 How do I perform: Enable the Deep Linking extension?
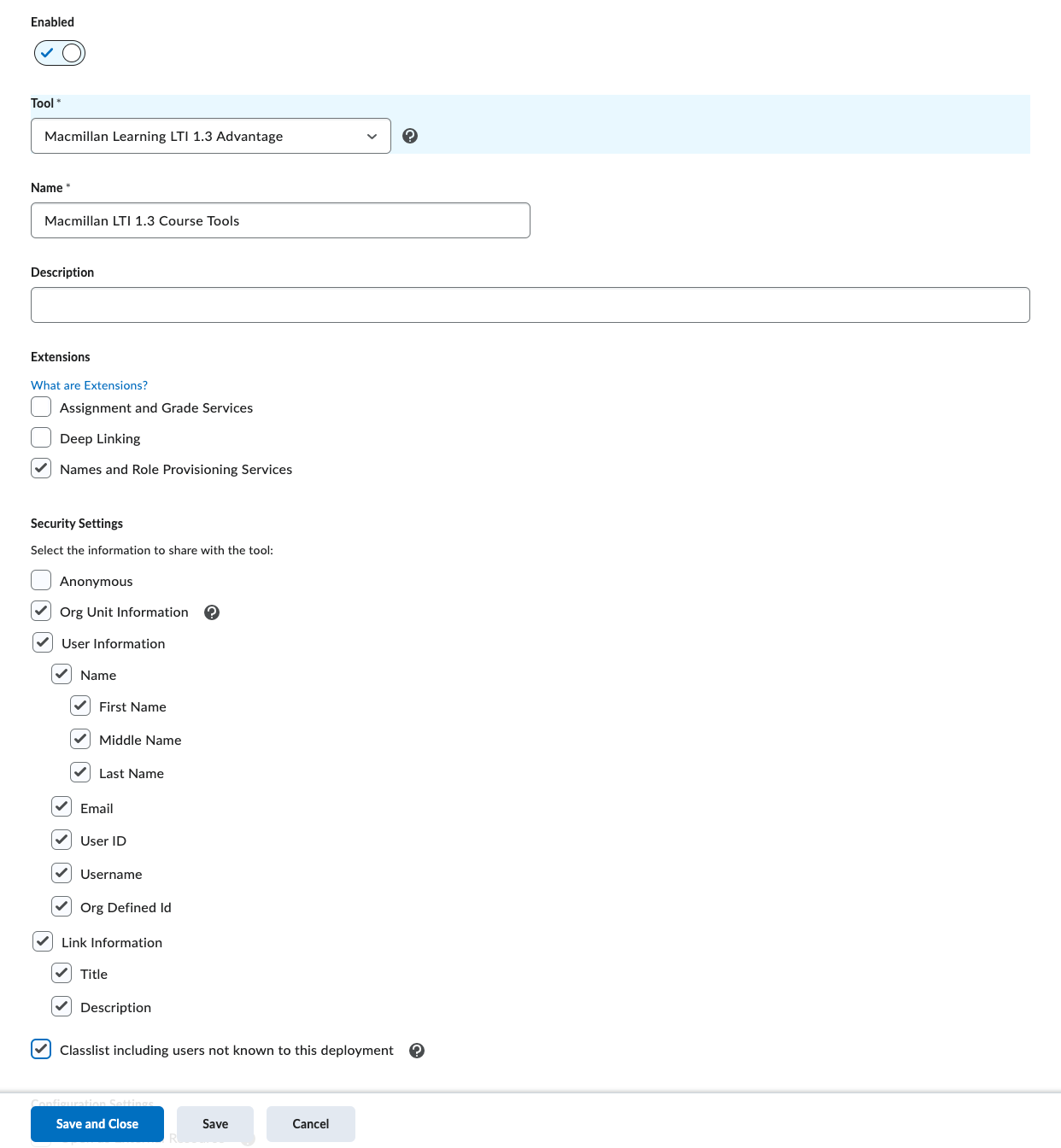point(41,437)
